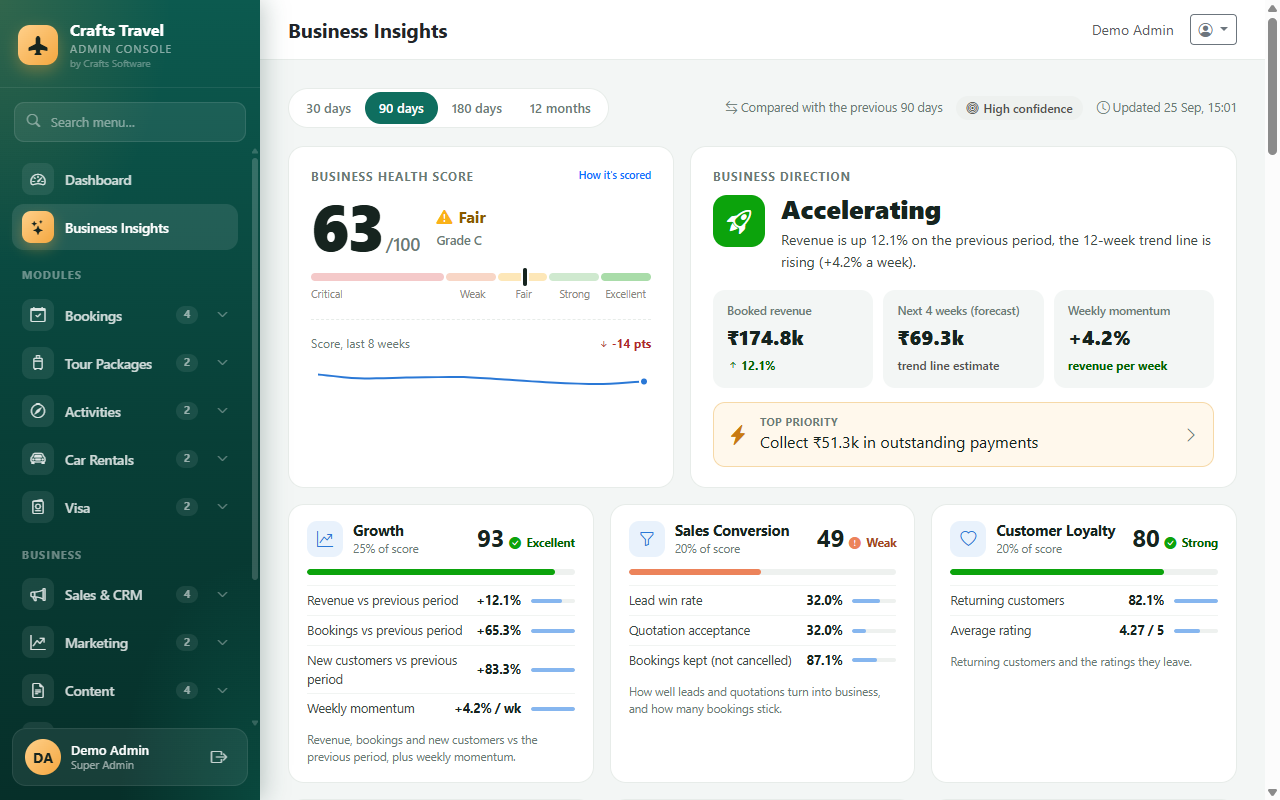Expand the Tour Packages submenu chevron
Screen dimensions: 1280x800
222,364
